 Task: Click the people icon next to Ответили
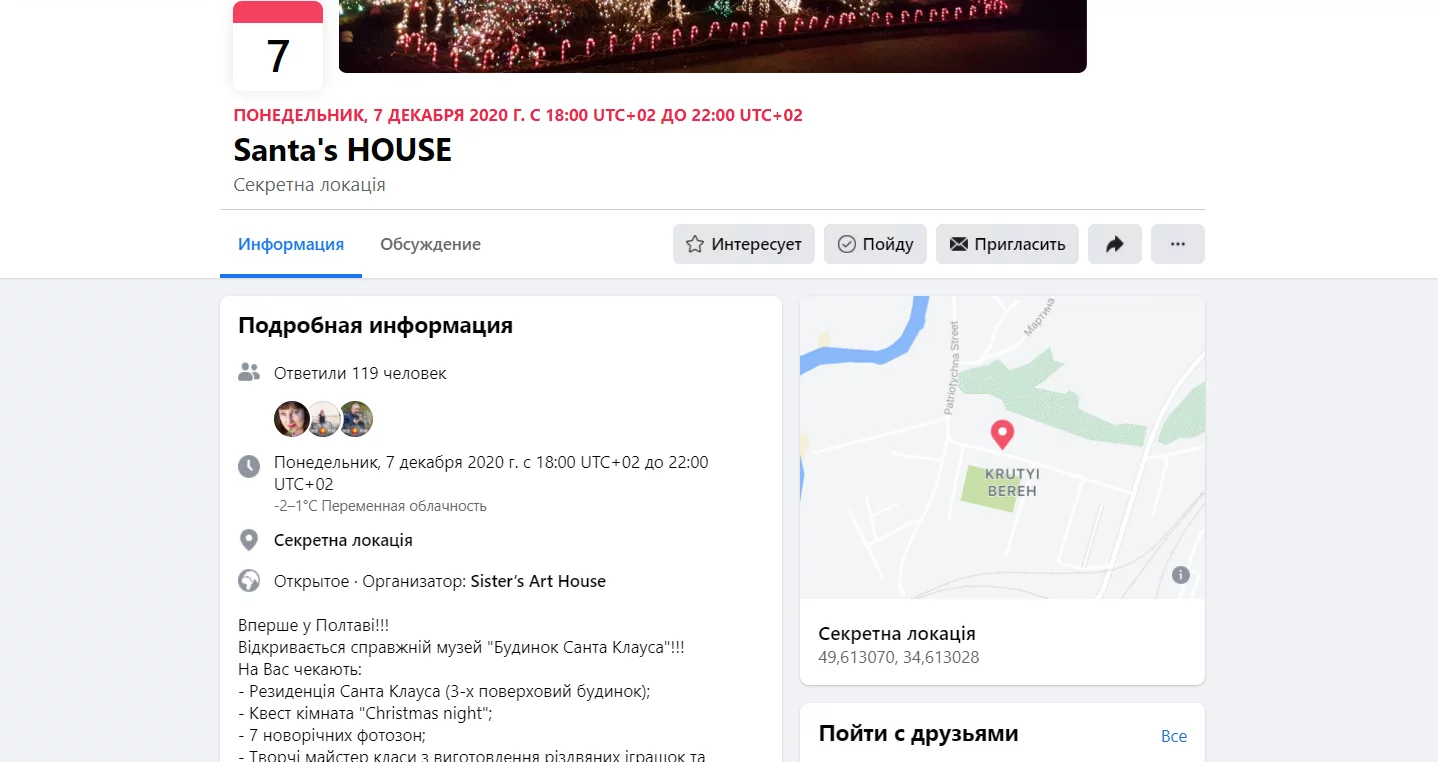[x=249, y=372]
